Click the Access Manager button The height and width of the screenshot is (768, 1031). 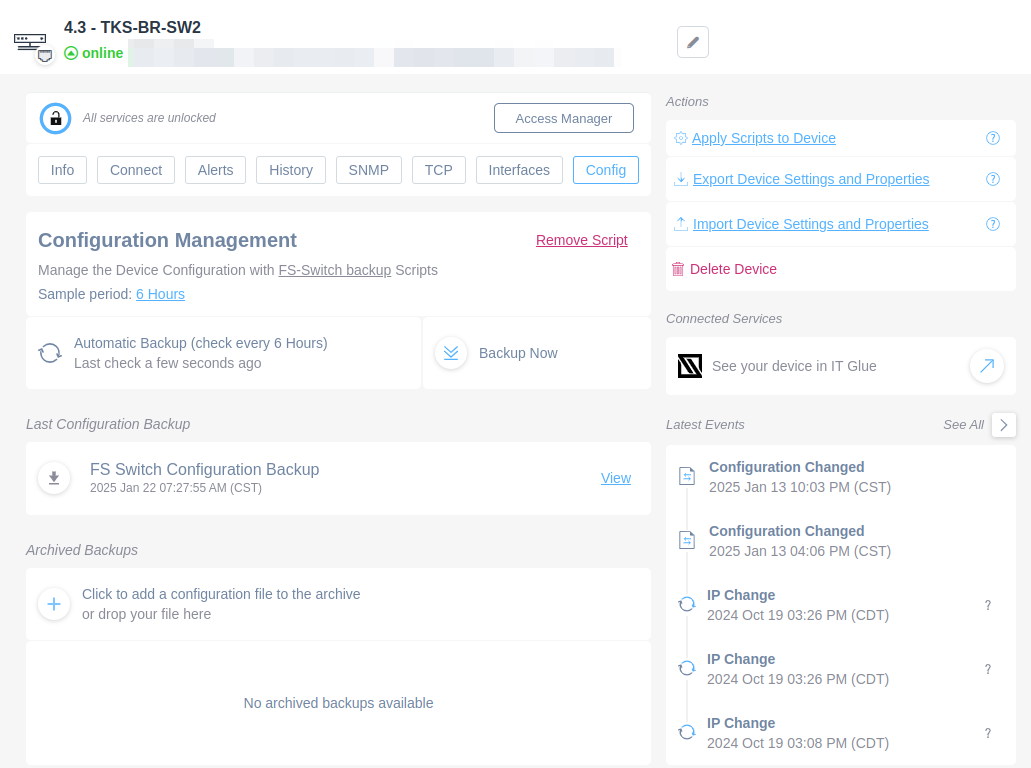click(563, 118)
